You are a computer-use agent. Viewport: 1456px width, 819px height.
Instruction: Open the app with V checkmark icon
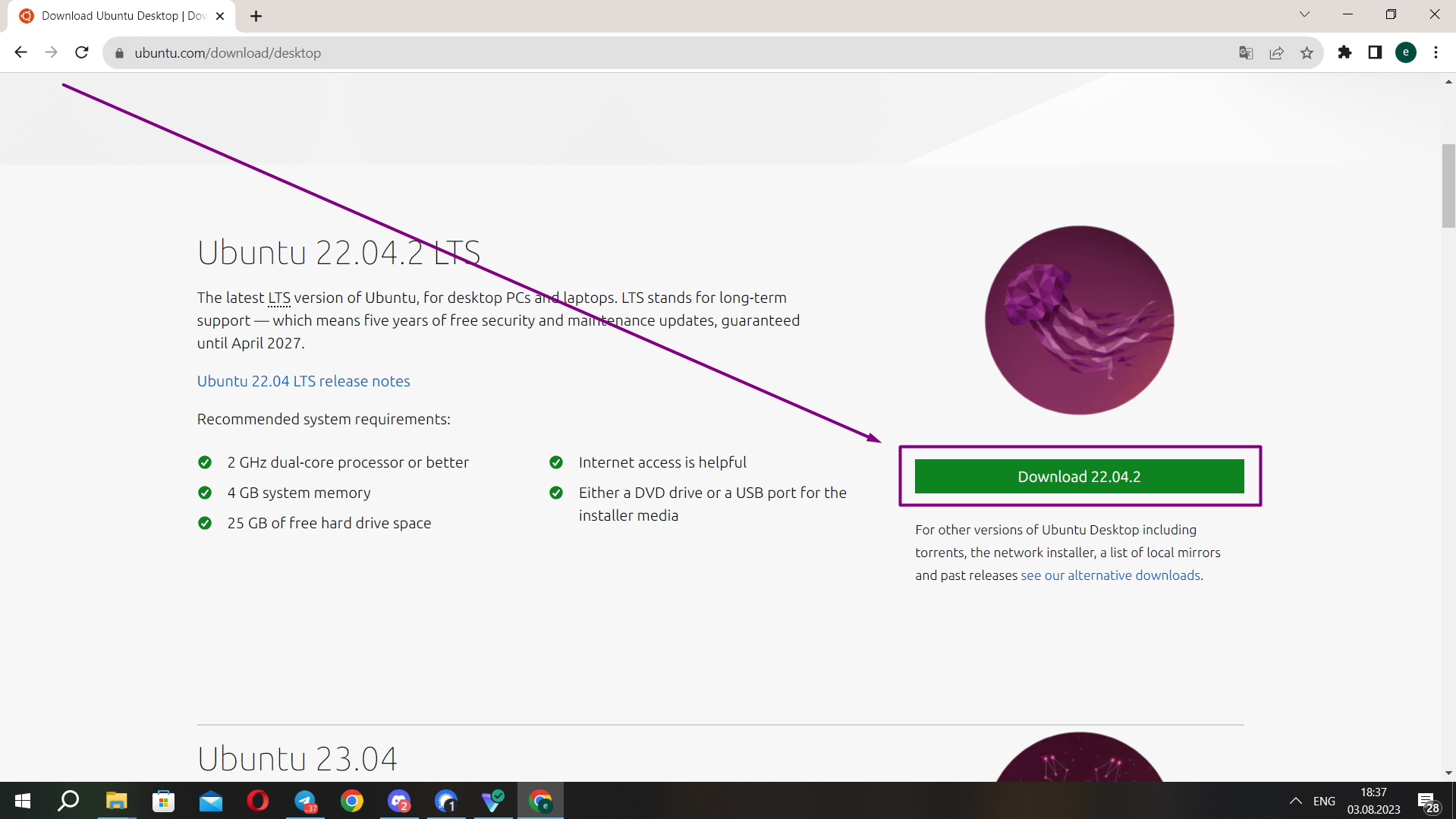493,801
